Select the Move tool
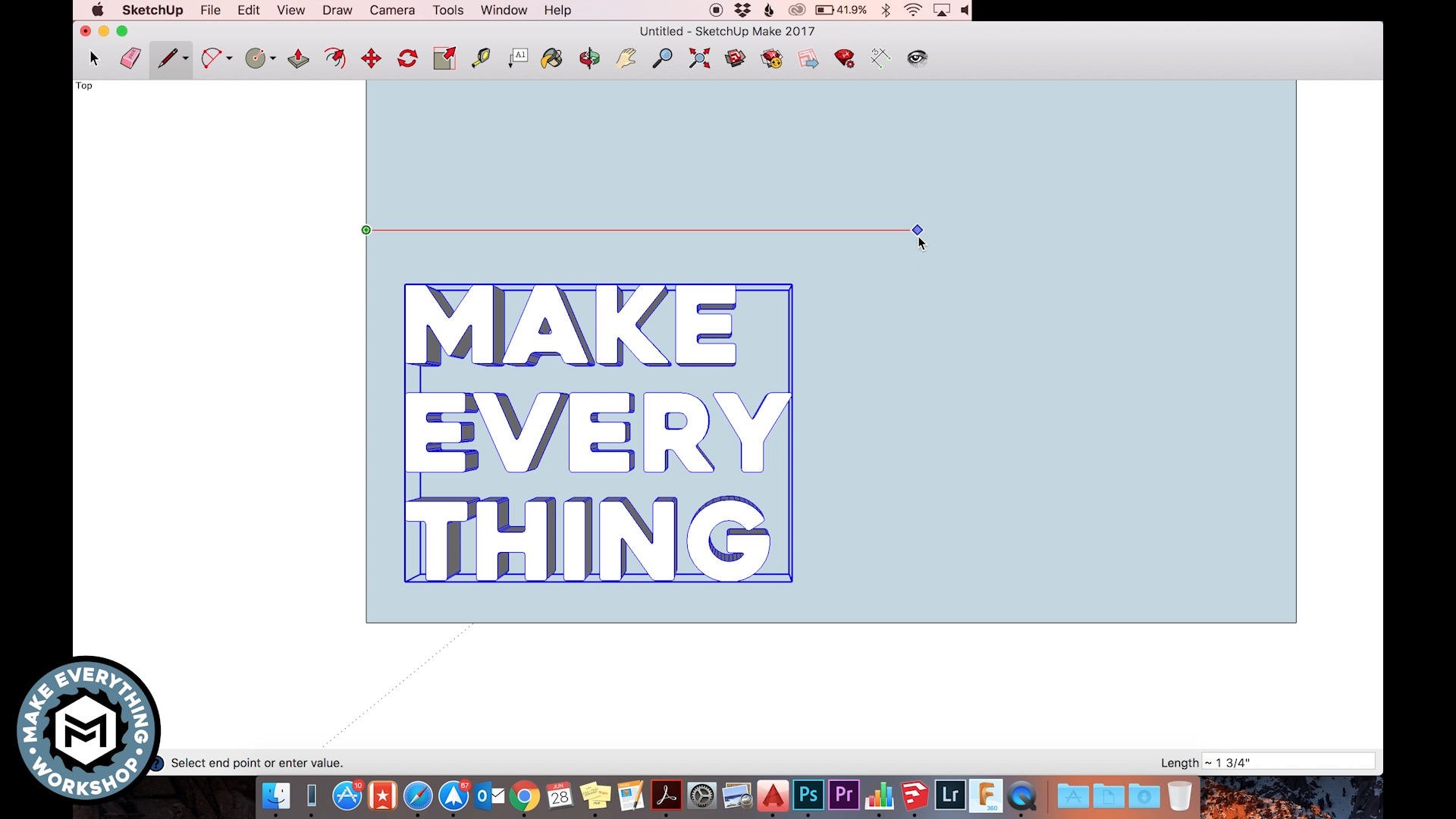Image resolution: width=1456 pixels, height=819 pixels. (371, 58)
